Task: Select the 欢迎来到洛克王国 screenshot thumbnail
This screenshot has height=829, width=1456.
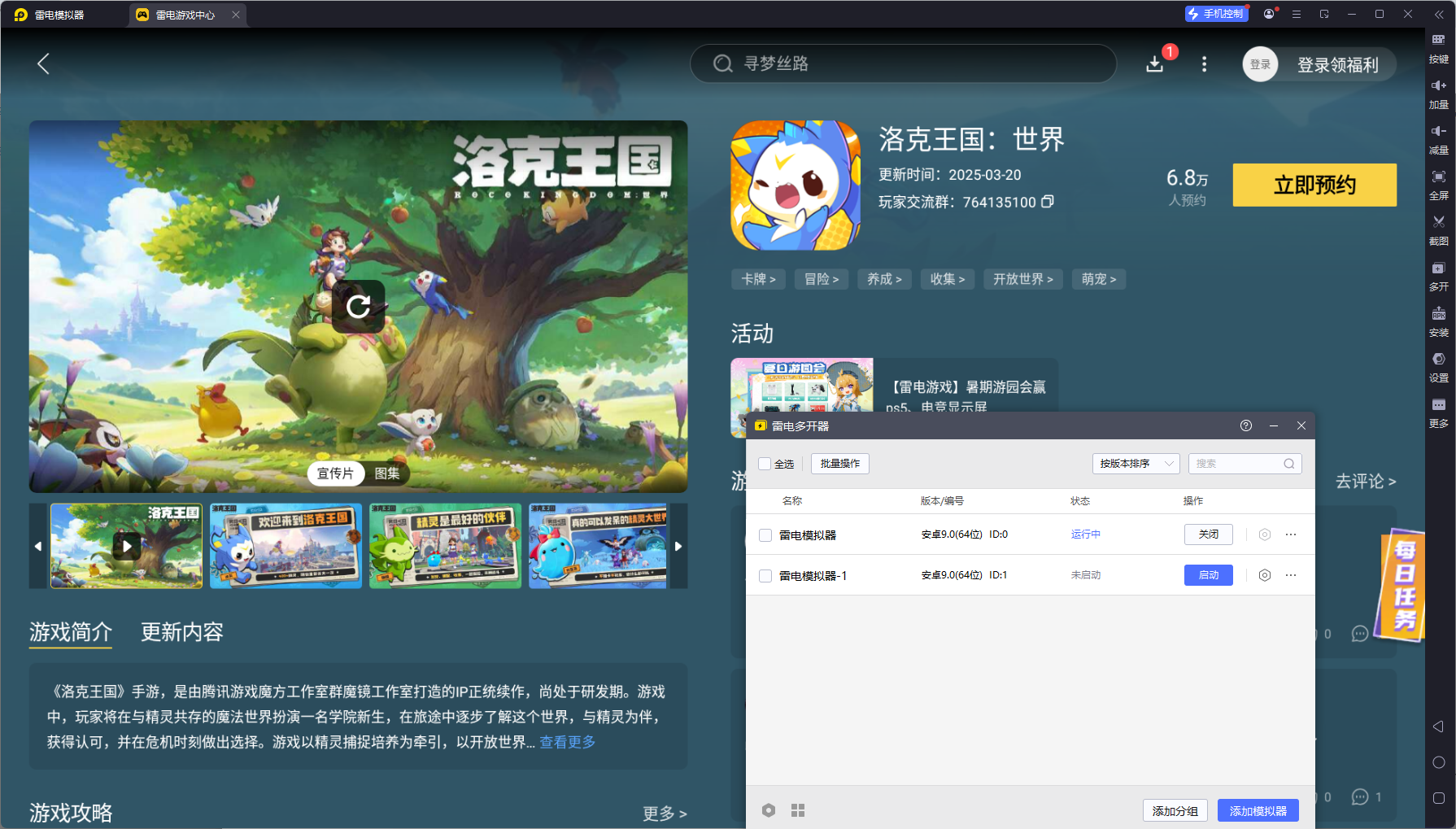Action: tap(286, 545)
